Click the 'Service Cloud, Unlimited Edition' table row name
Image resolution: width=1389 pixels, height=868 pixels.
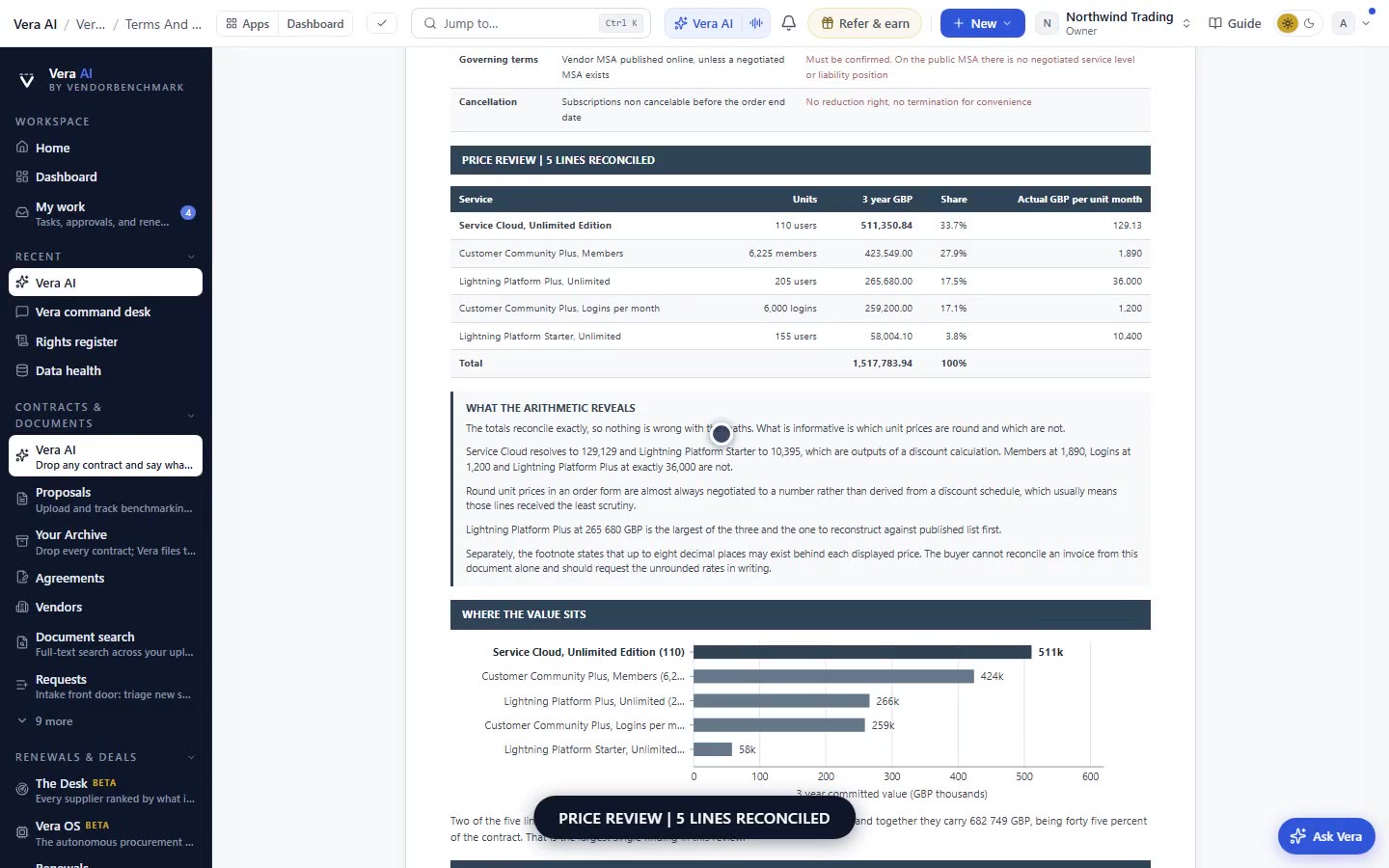point(535,226)
